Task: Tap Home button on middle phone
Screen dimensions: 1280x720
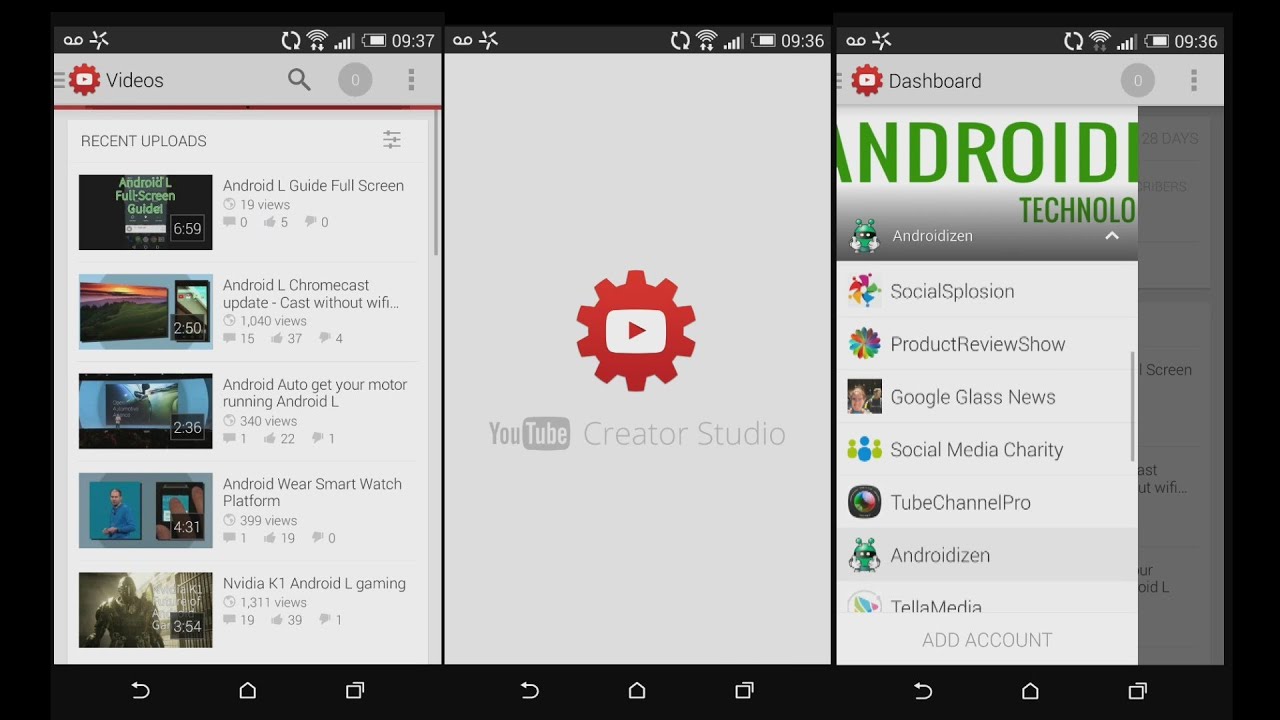Action: (x=637, y=691)
